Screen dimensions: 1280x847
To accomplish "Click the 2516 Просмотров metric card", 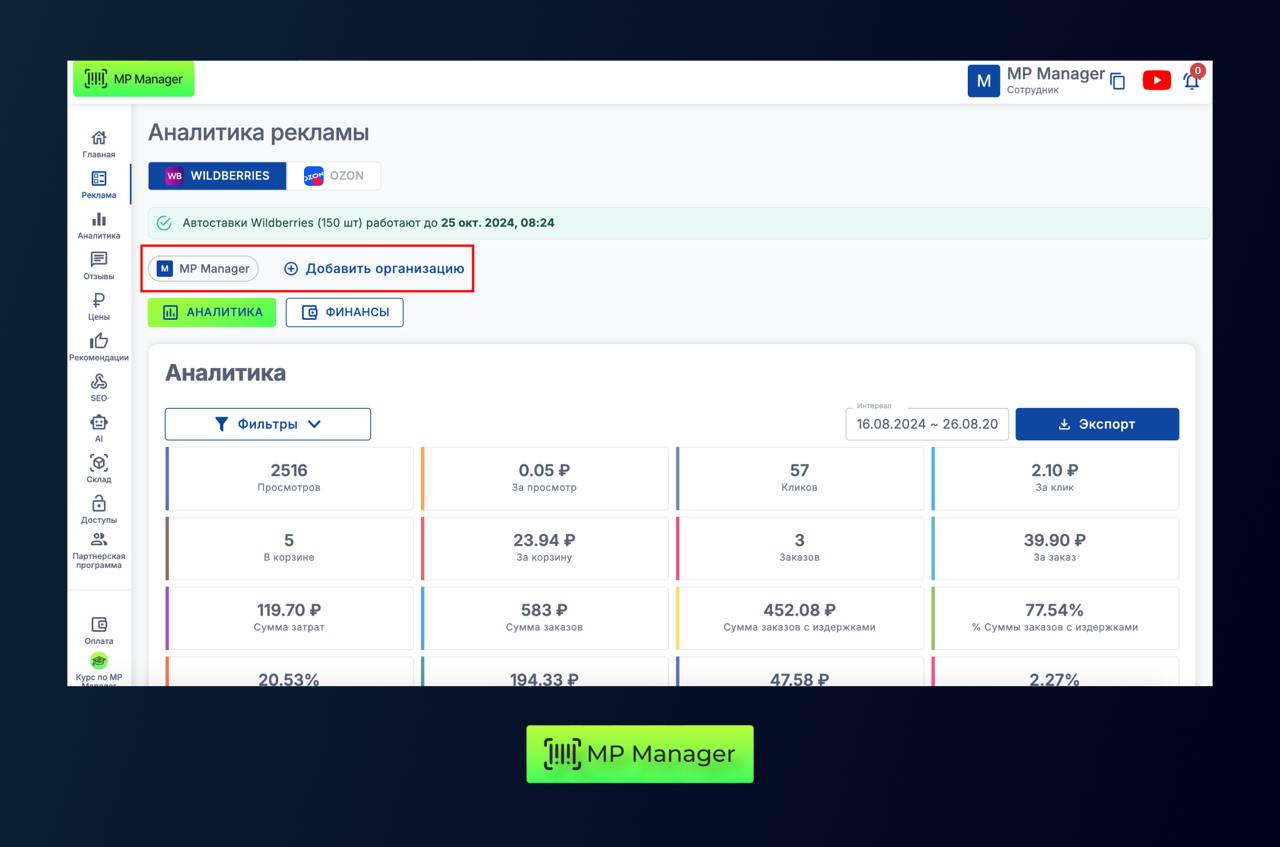I will 289,478.
